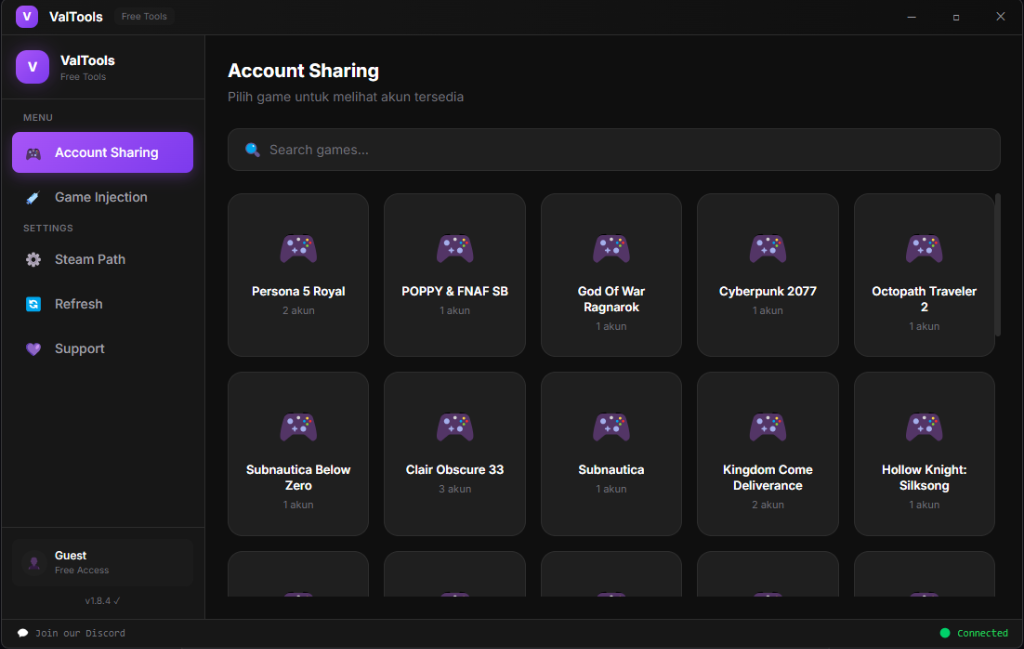The height and width of the screenshot is (649, 1024).
Task: Click the magnifying glass in the search bar
Action: tap(252, 149)
